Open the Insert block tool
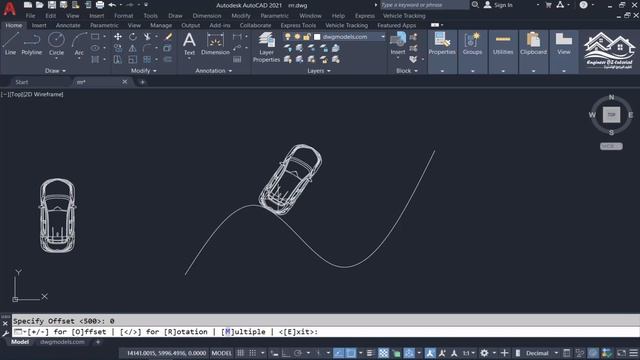This screenshot has width=640, height=360. [x=398, y=43]
